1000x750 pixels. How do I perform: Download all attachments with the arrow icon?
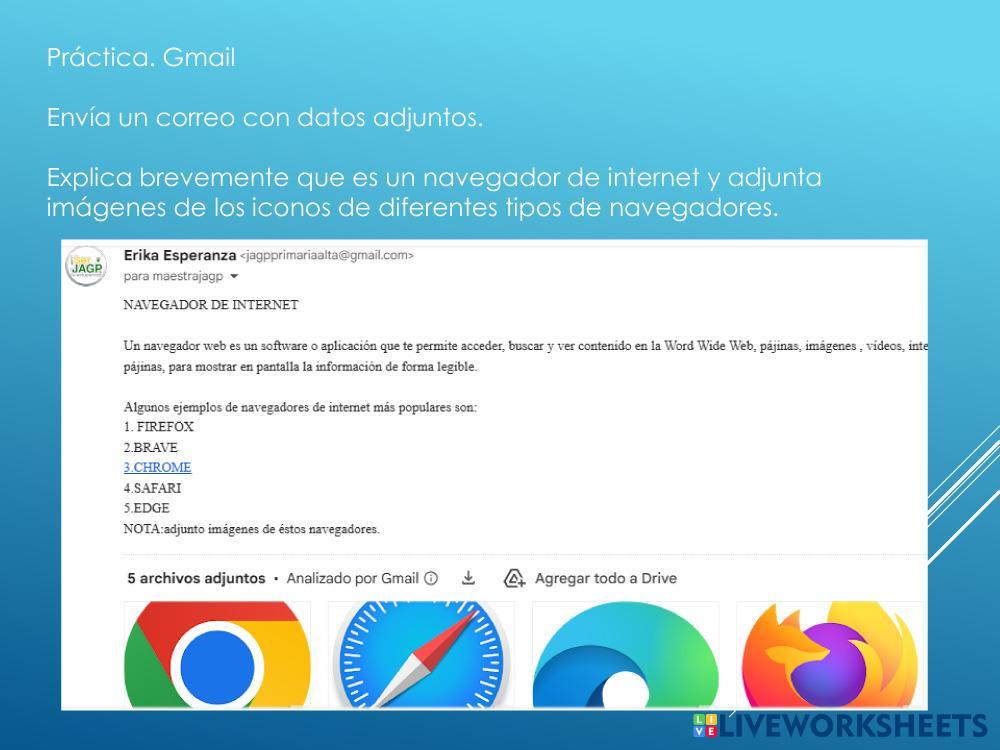(467, 578)
